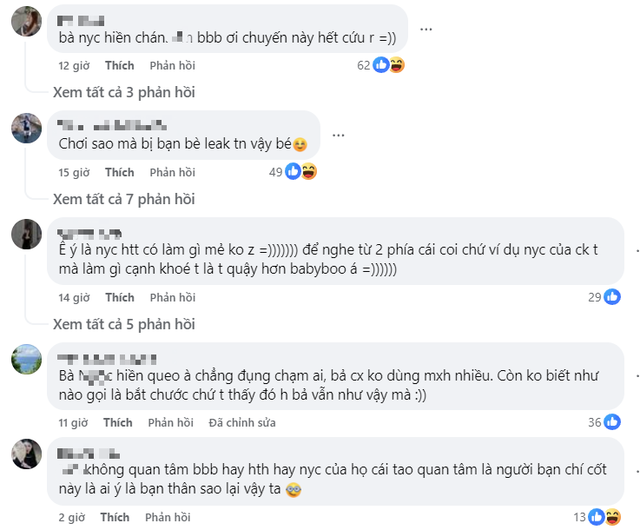The image size is (640, 530).
Task: Click reaction icons beside the 49 count
Action: click(x=301, y=172)
